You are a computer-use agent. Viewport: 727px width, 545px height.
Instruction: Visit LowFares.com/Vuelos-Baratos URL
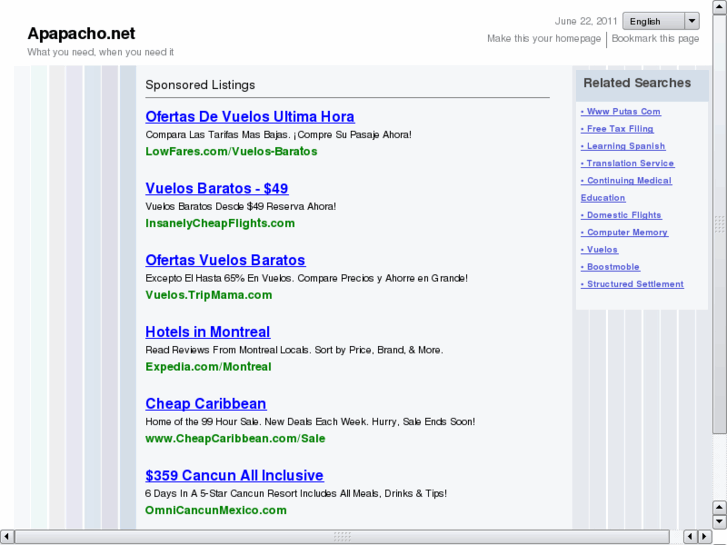pyautogui.click(x=231, y=151)
